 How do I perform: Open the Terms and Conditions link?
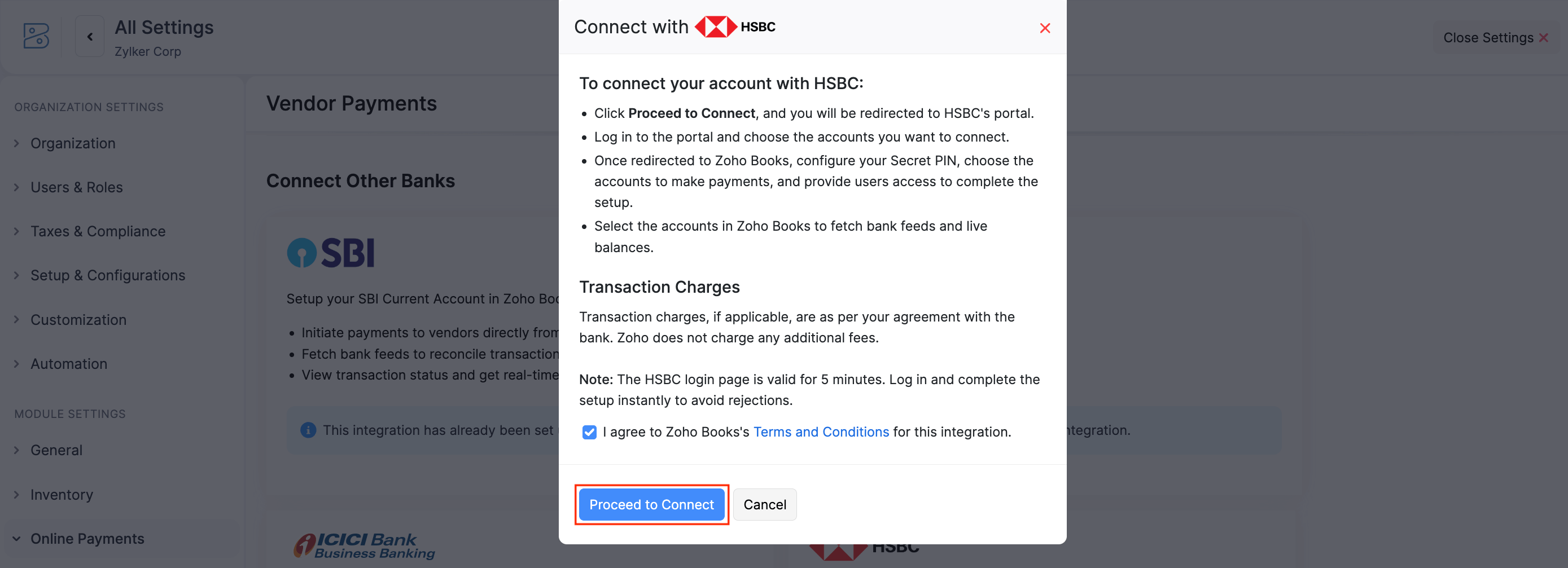click(x=821, y=431)
